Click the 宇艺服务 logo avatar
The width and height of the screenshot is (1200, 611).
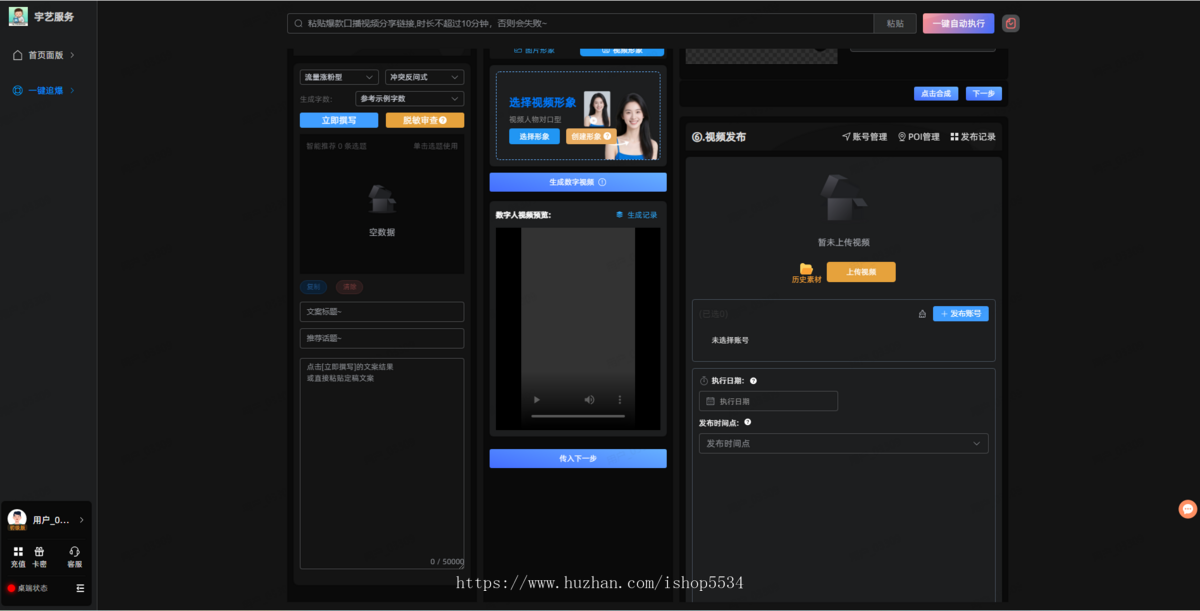(x=18, y=16)
